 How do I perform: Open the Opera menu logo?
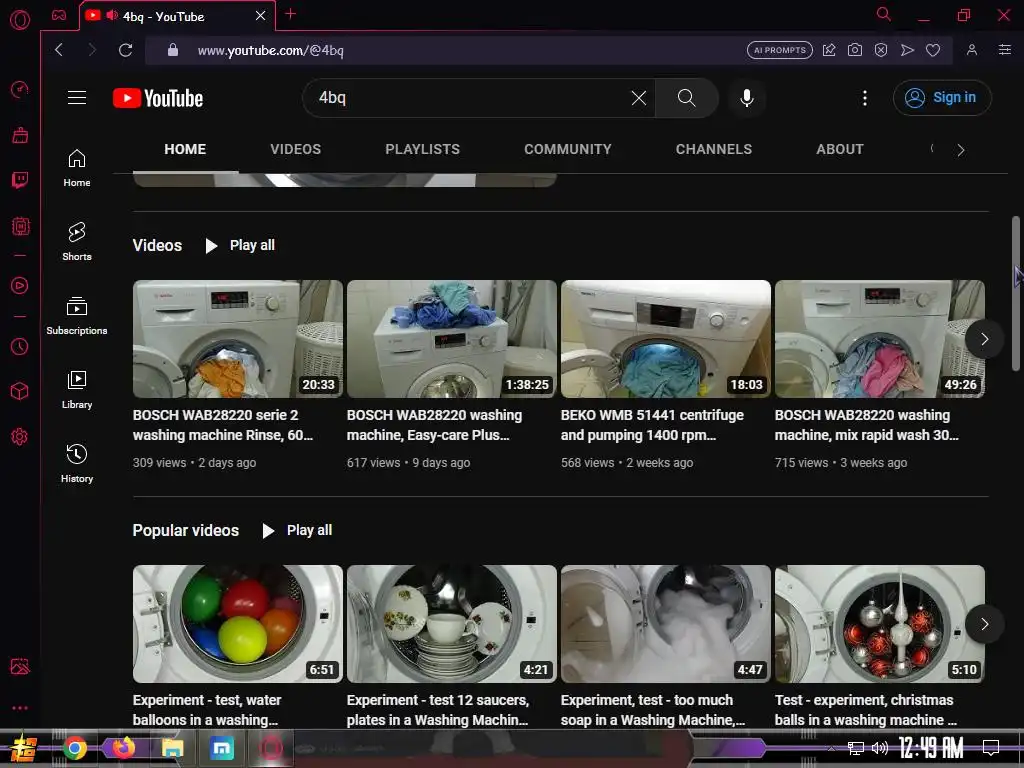[20, 20]
